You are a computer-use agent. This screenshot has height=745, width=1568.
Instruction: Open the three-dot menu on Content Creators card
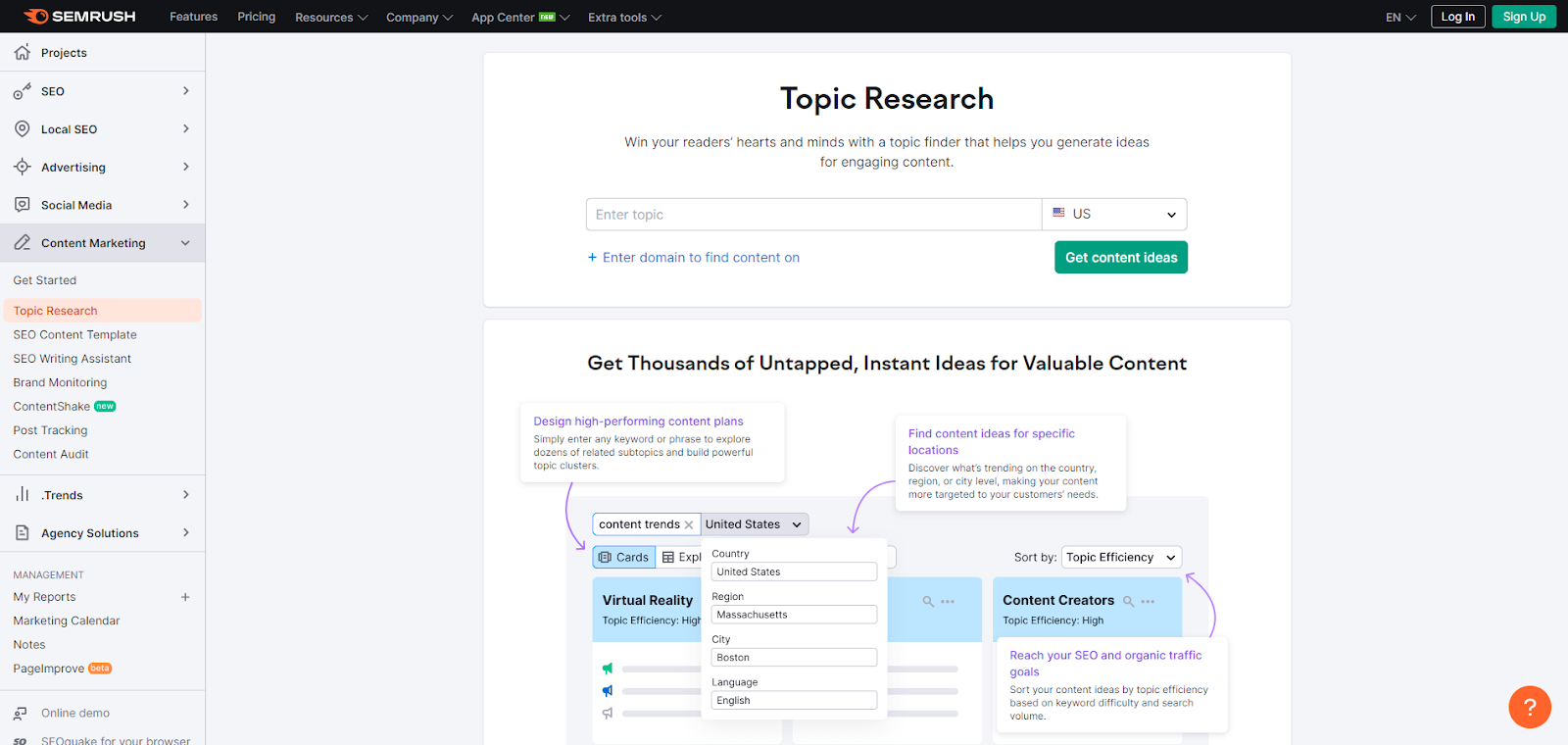point(1148,601)
